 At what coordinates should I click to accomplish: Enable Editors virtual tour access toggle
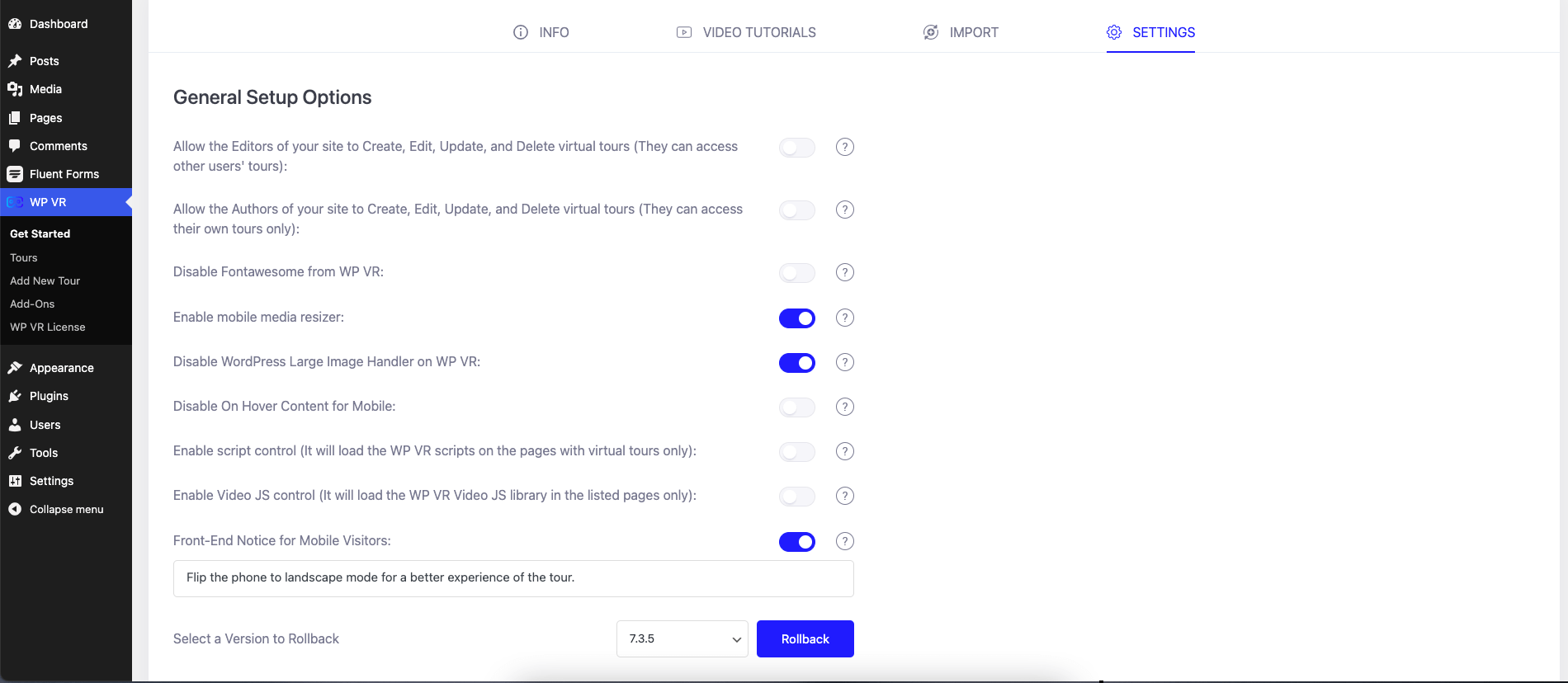[x=796, y=148]
